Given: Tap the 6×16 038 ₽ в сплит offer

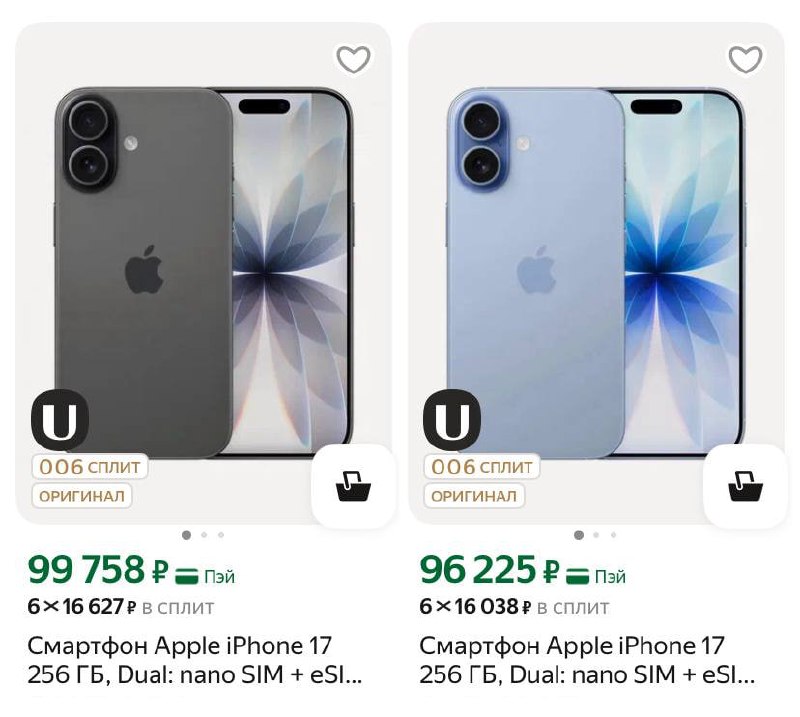Looking at the screenshot, I should coord(512,607).
